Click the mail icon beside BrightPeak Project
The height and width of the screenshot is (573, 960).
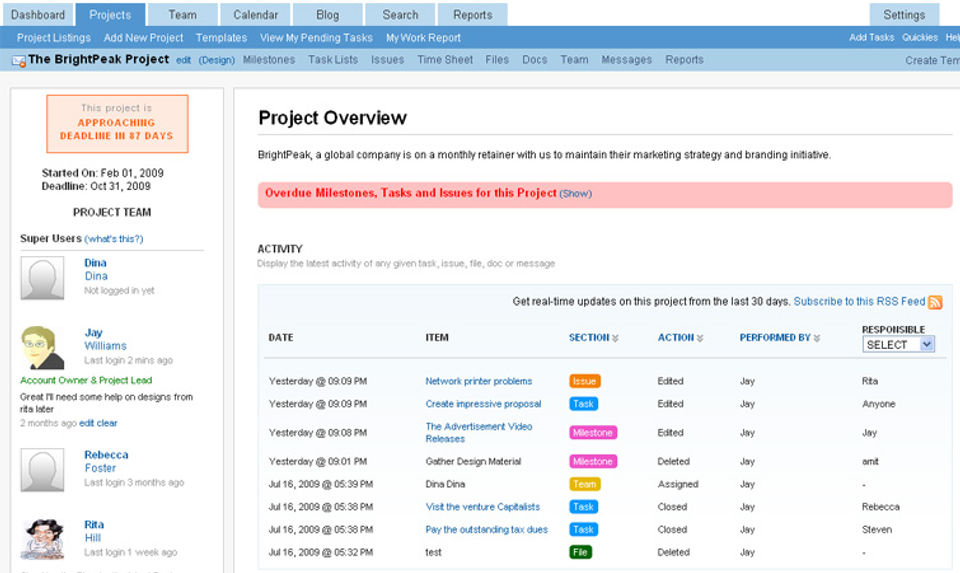18,61
